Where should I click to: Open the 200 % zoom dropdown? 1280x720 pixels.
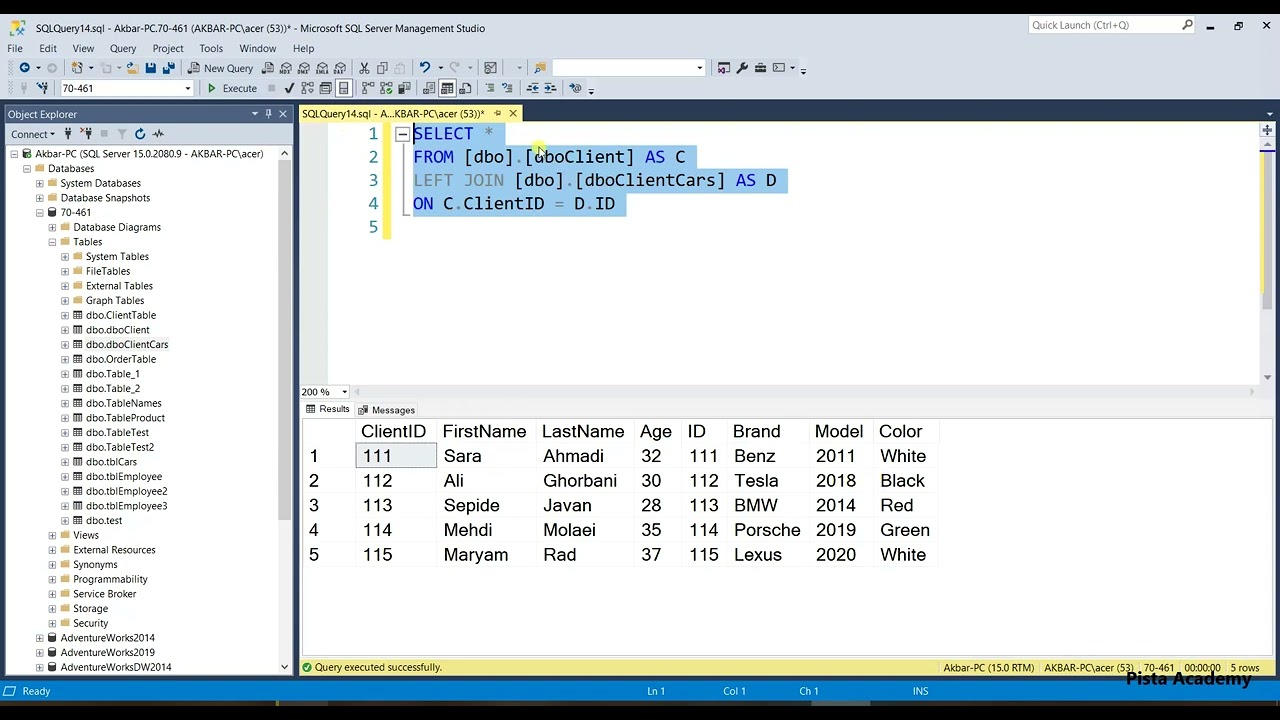(x=344, y=392)
